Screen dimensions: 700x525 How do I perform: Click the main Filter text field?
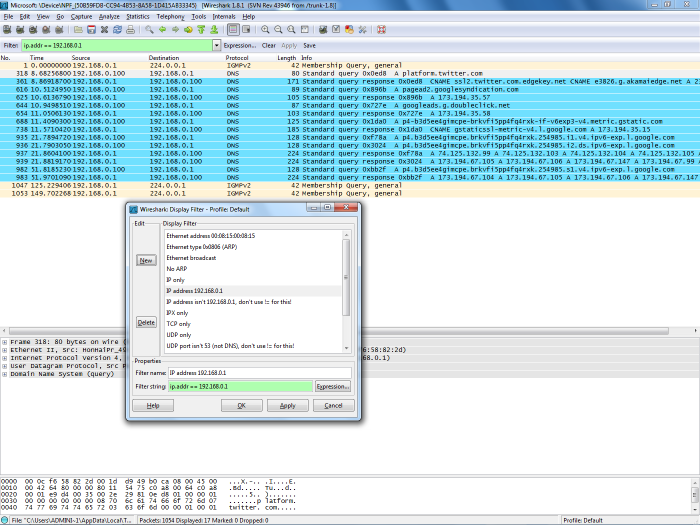pos(117,45)
